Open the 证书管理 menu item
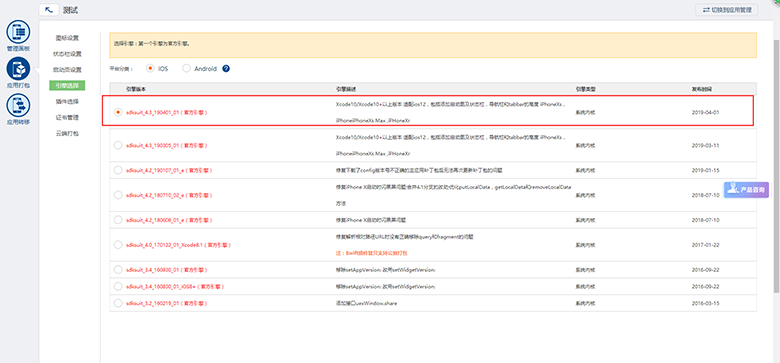Viewport: 780px width, 363px height. [x=67, y=118]
